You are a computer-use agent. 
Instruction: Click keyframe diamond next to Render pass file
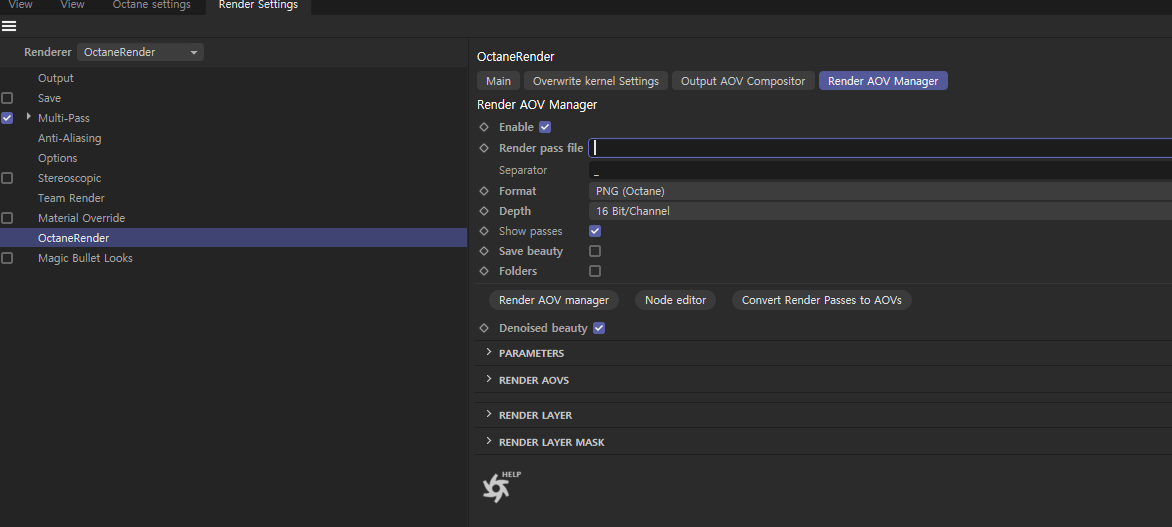pyautogui.click(x=484, y=148)
